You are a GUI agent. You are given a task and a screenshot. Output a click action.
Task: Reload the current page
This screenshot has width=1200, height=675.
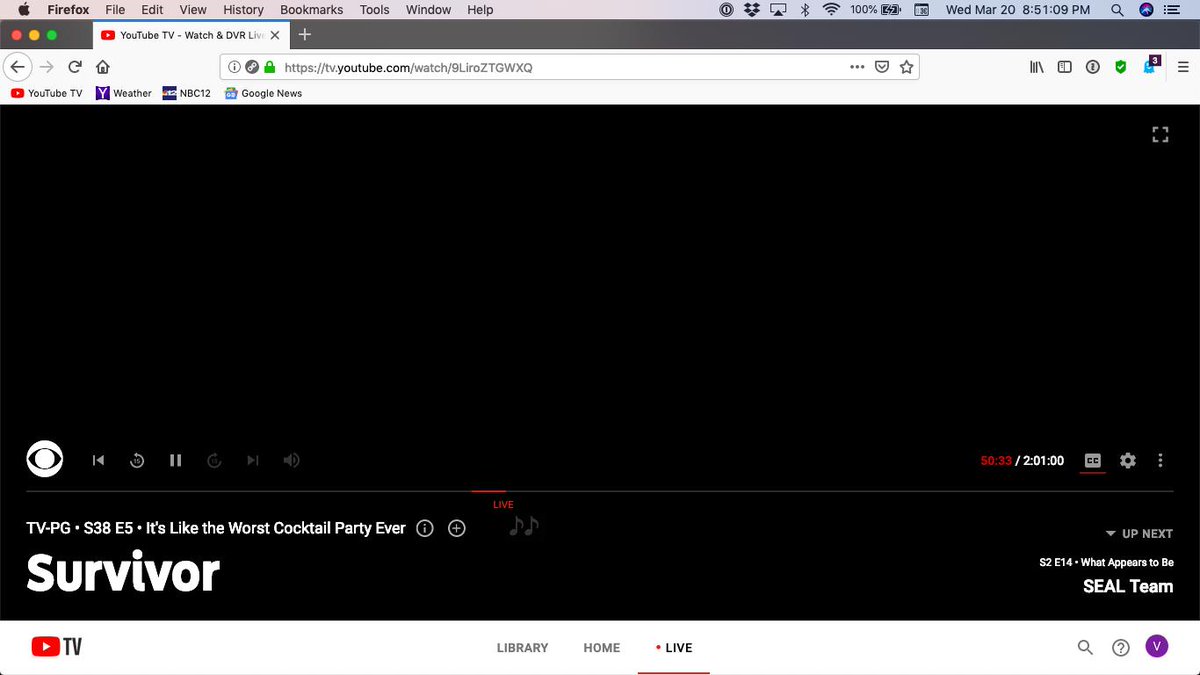pyautogui.click(x=74, y=67)
